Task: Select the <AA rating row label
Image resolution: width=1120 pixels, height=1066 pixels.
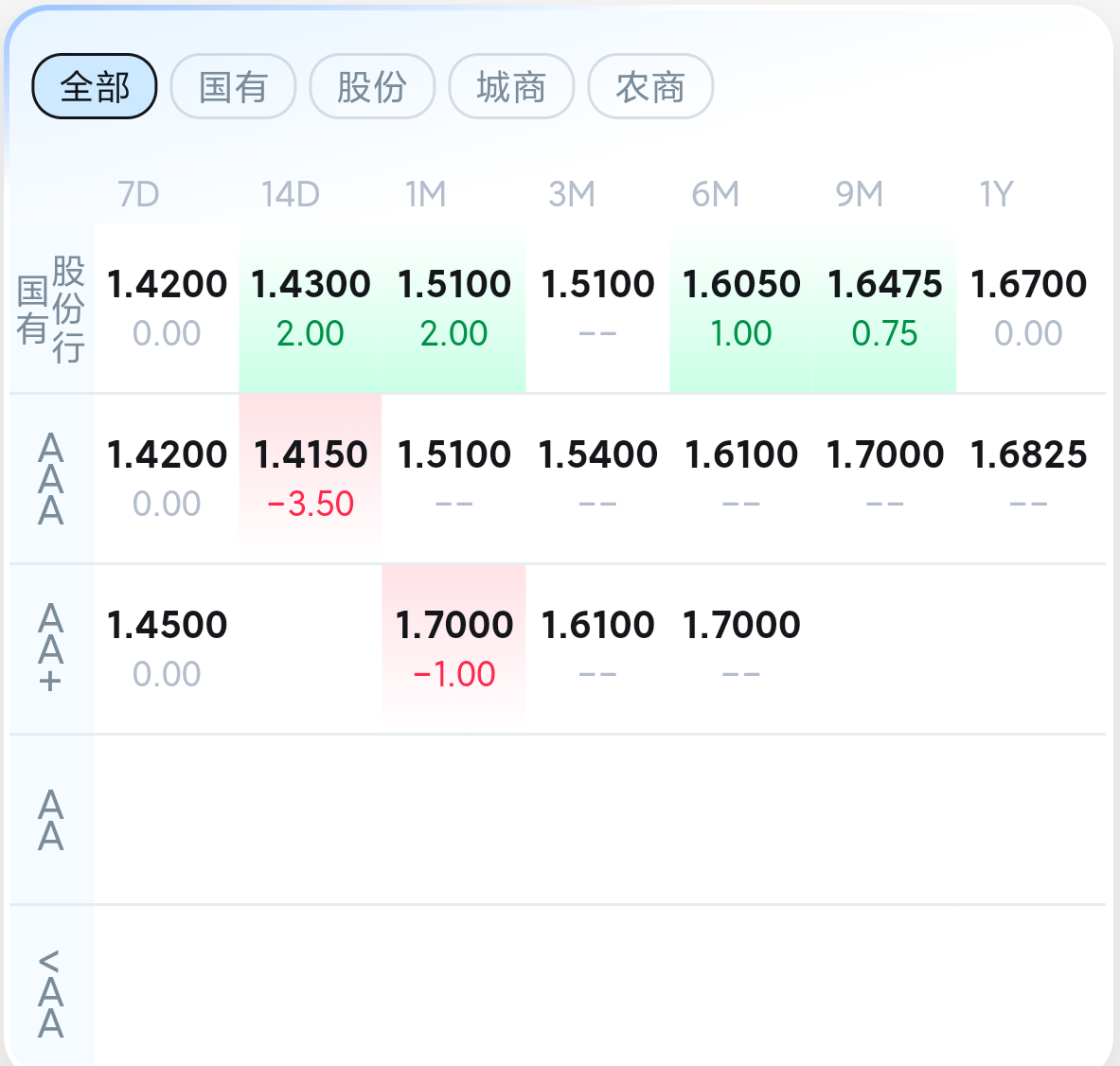Action: click(x=51, y=992)
